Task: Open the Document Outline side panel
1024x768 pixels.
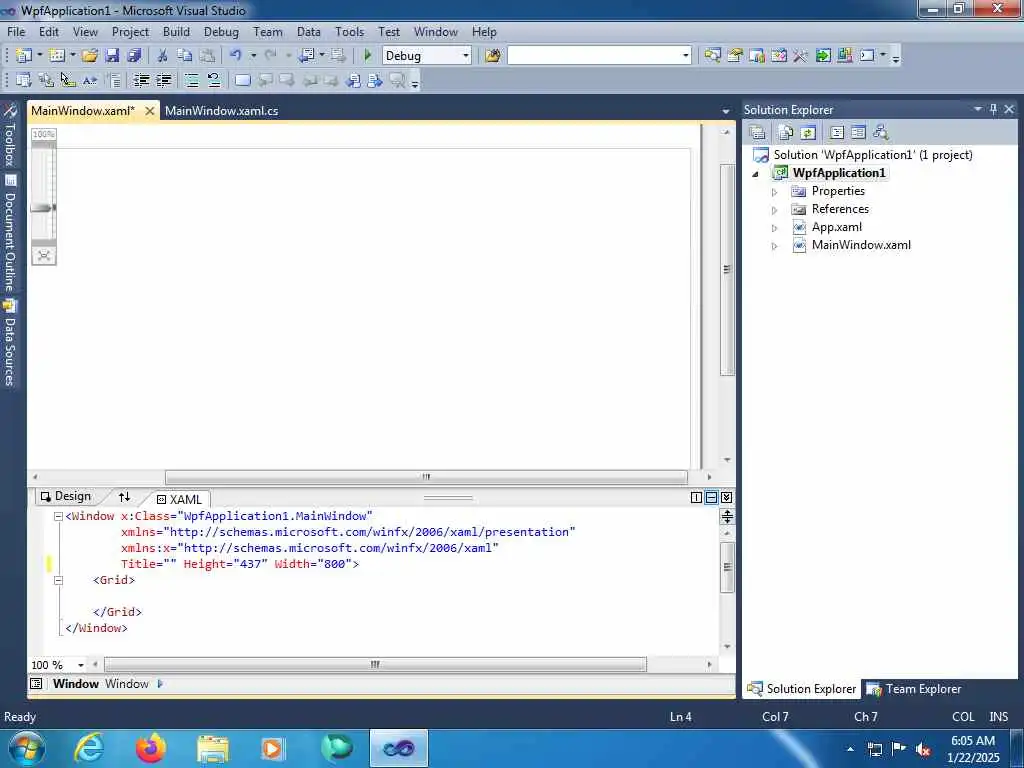Action: (x=9, y=233)
